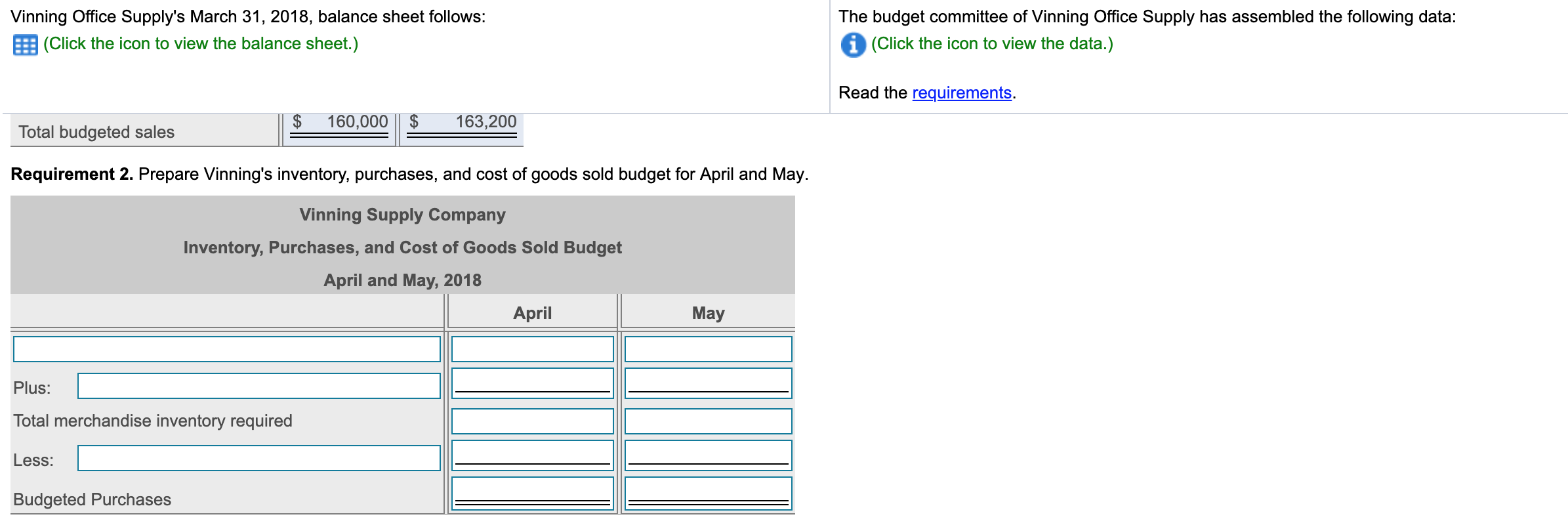Click the 160,000 total budgeted sales value

point(358,121)
